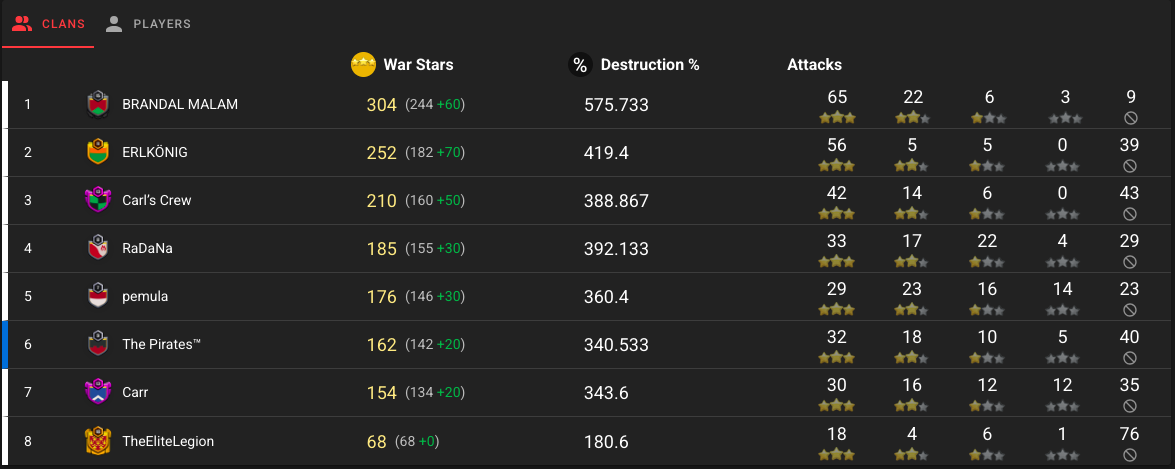Click the pemula clan badge icon
This screenshot has width=1175, height=469.
point(97,296)
